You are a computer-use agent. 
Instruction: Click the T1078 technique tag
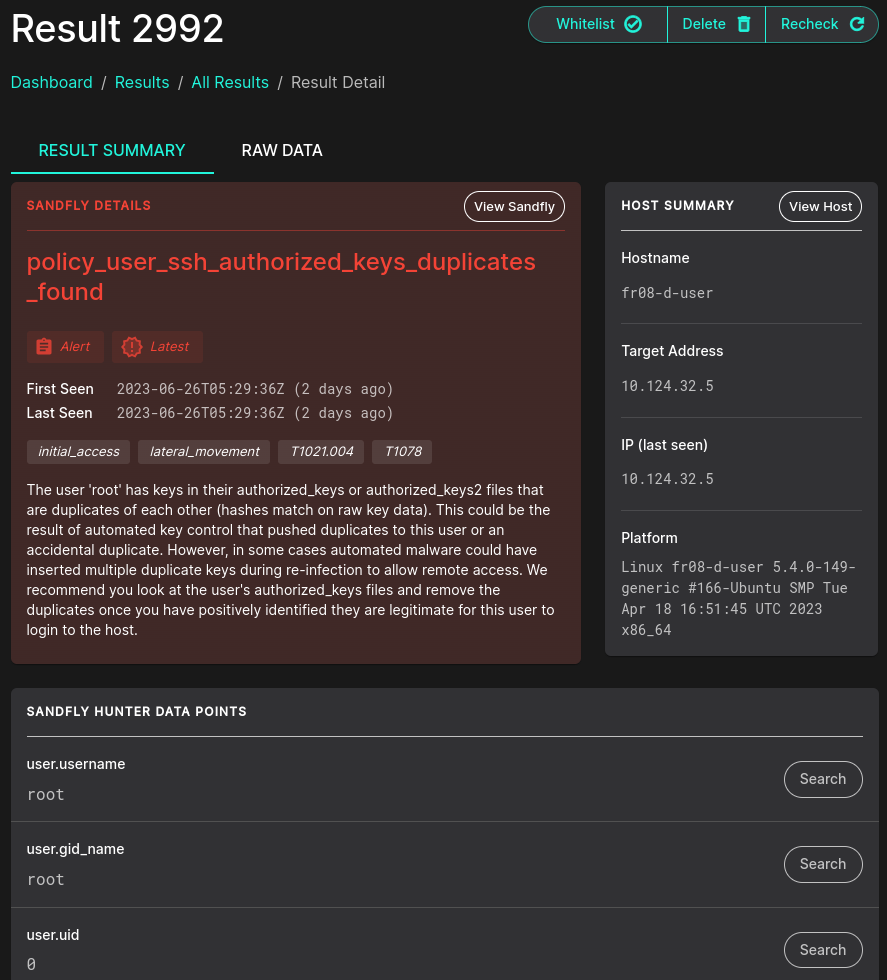[x=403, y=451]
